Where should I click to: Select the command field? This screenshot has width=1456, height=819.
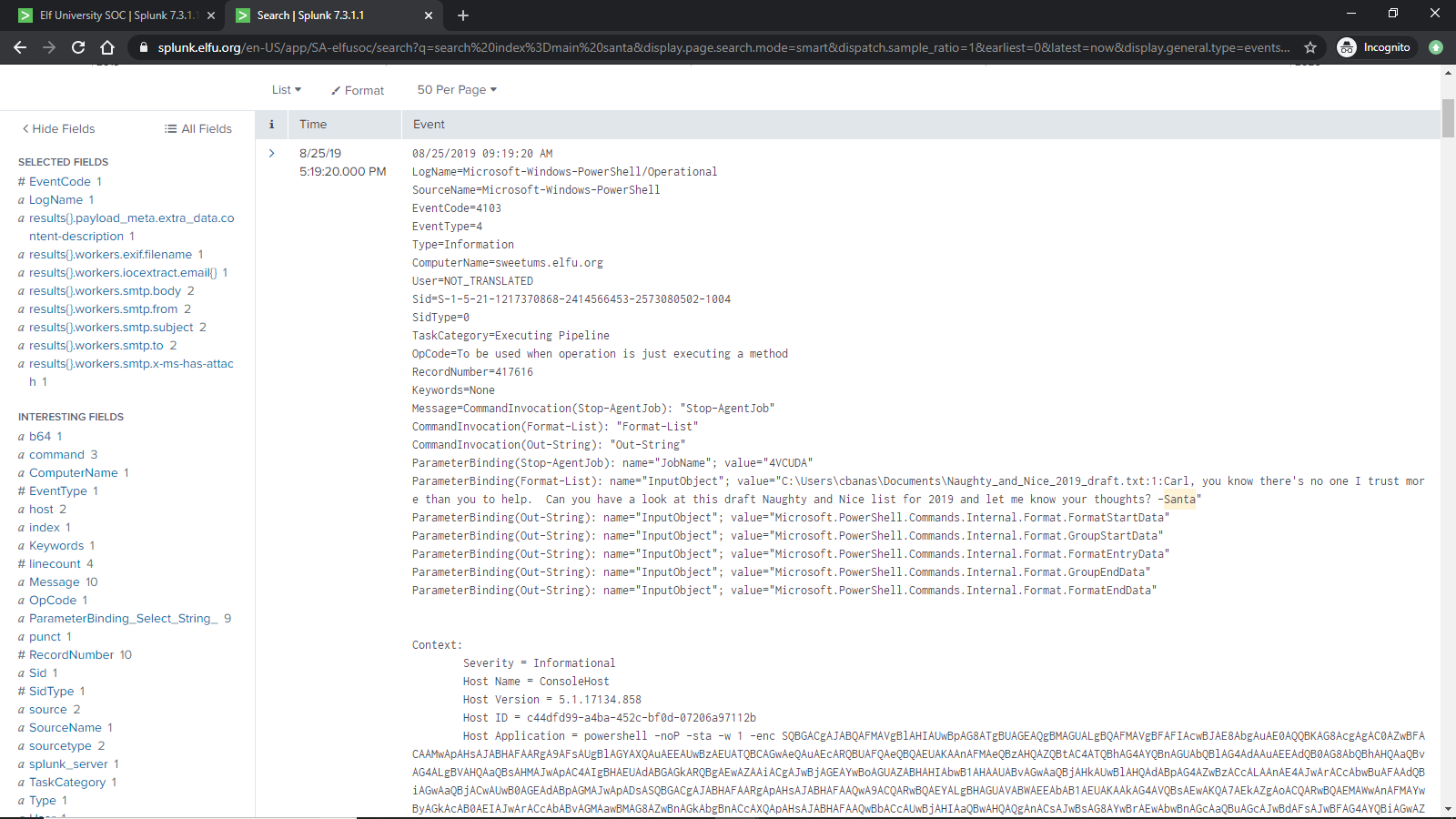coord(56,455)
